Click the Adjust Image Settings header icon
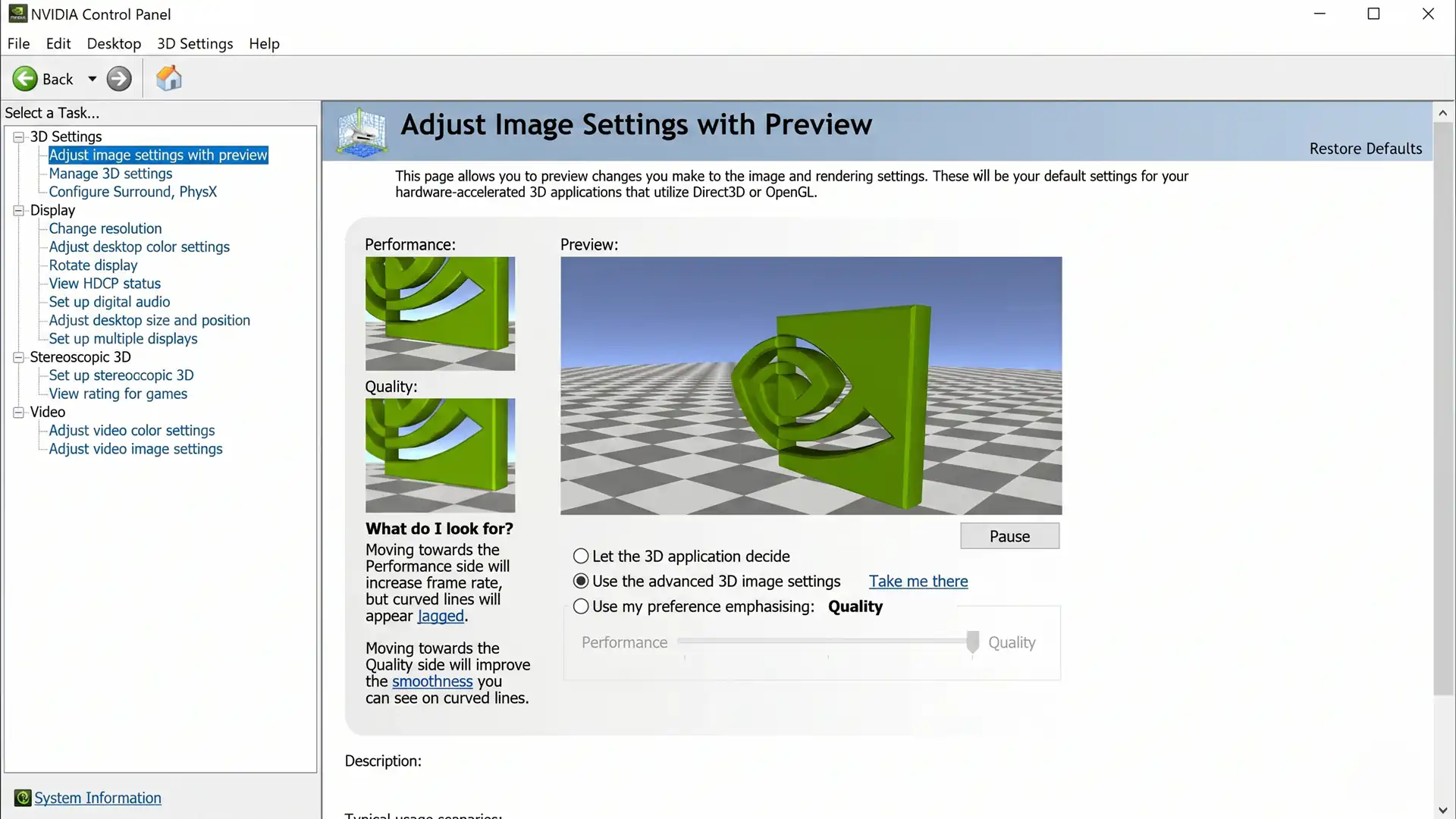This screenshot has height=819, width=1456. point(362,132)
